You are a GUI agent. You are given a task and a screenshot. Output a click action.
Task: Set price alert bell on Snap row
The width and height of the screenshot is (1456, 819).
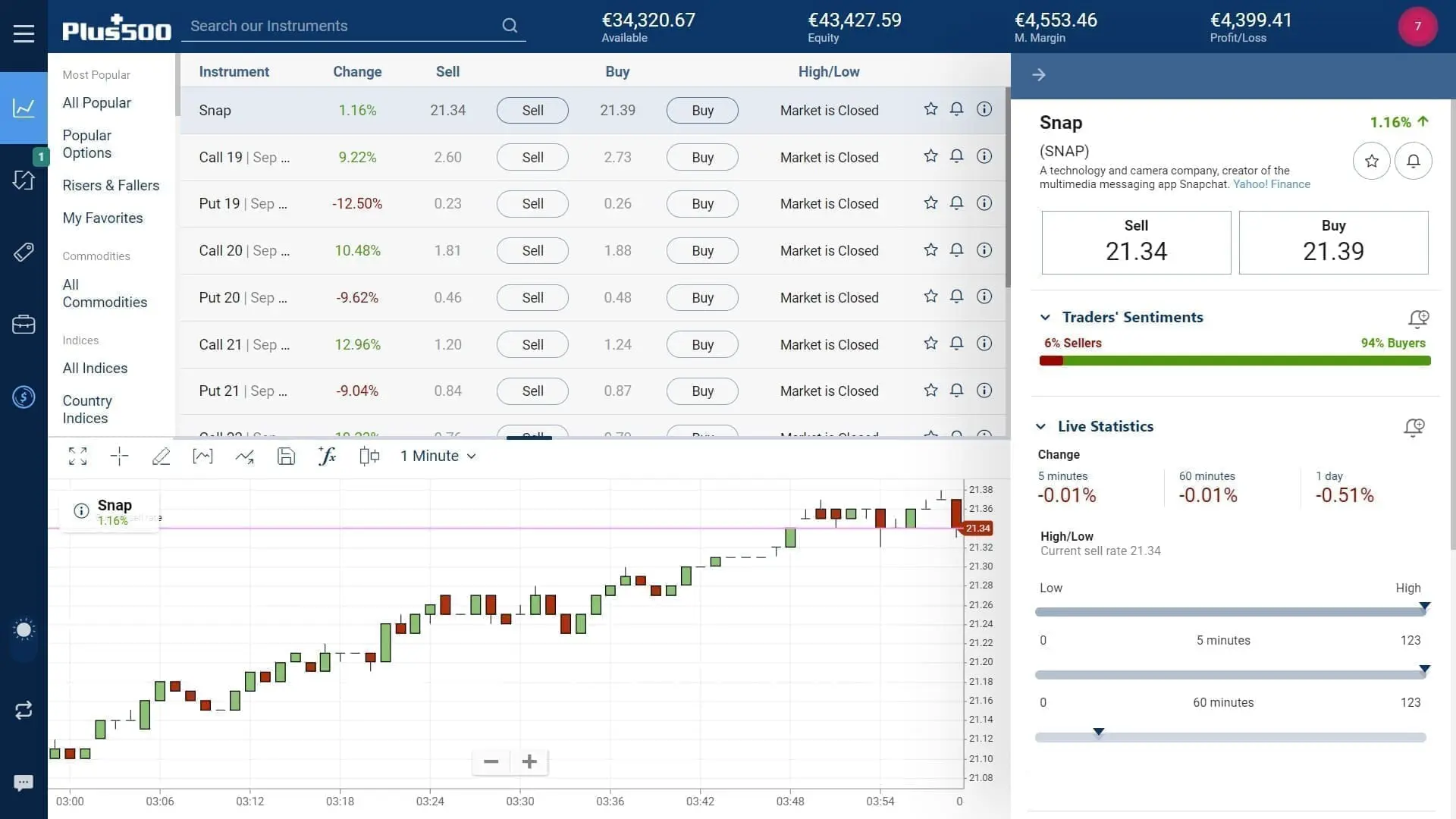[x=957, y=109]
